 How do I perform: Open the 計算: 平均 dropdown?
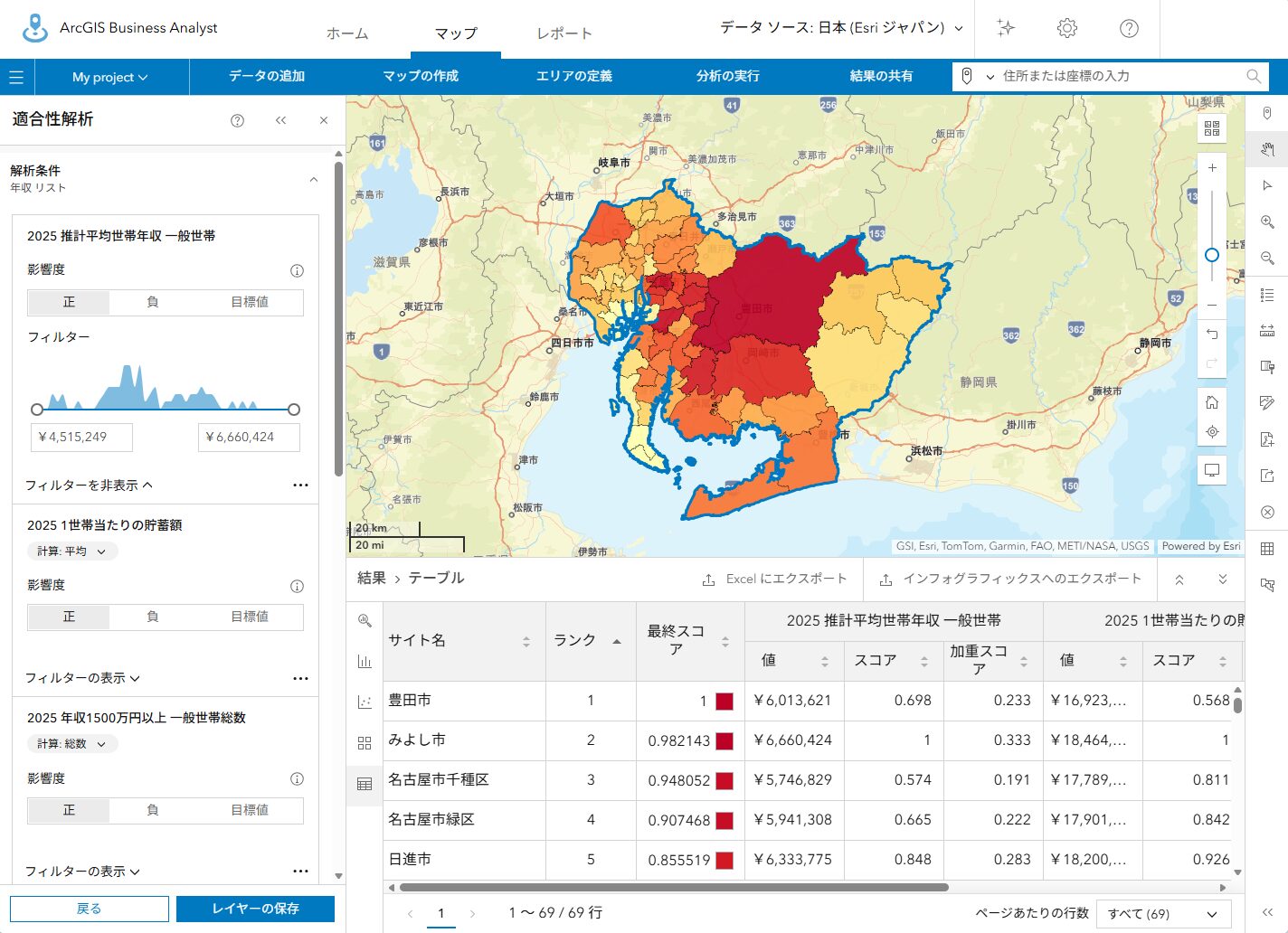pyautogui.click(x=71, y=551)
